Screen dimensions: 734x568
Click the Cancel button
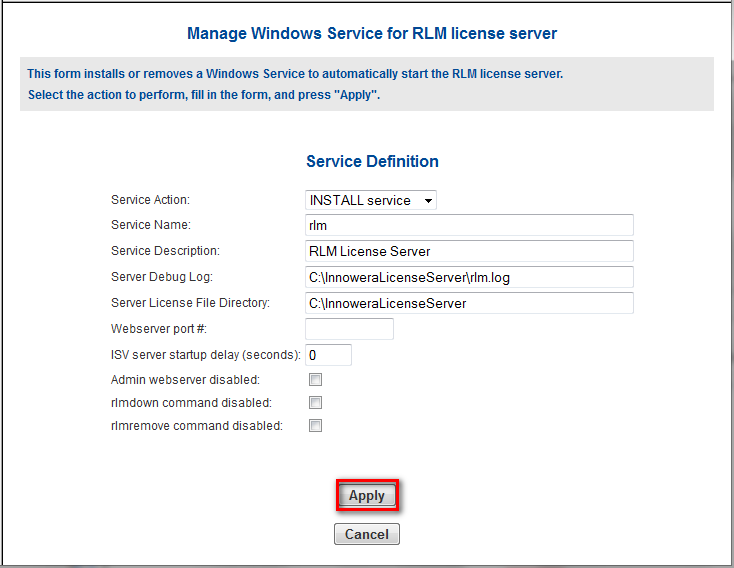[x=367, y=534]
